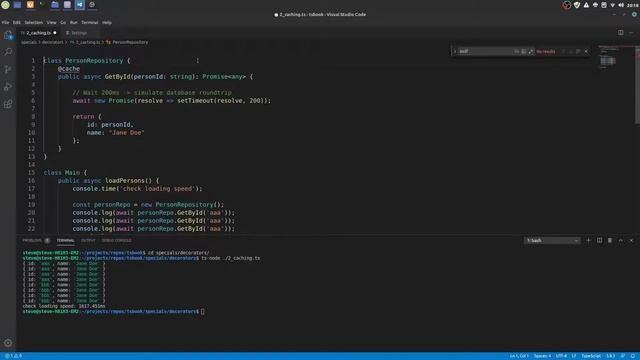This screenshot has width=640, height=360.
Task: Kill the terminal with the trash icon
Action: 610,240
